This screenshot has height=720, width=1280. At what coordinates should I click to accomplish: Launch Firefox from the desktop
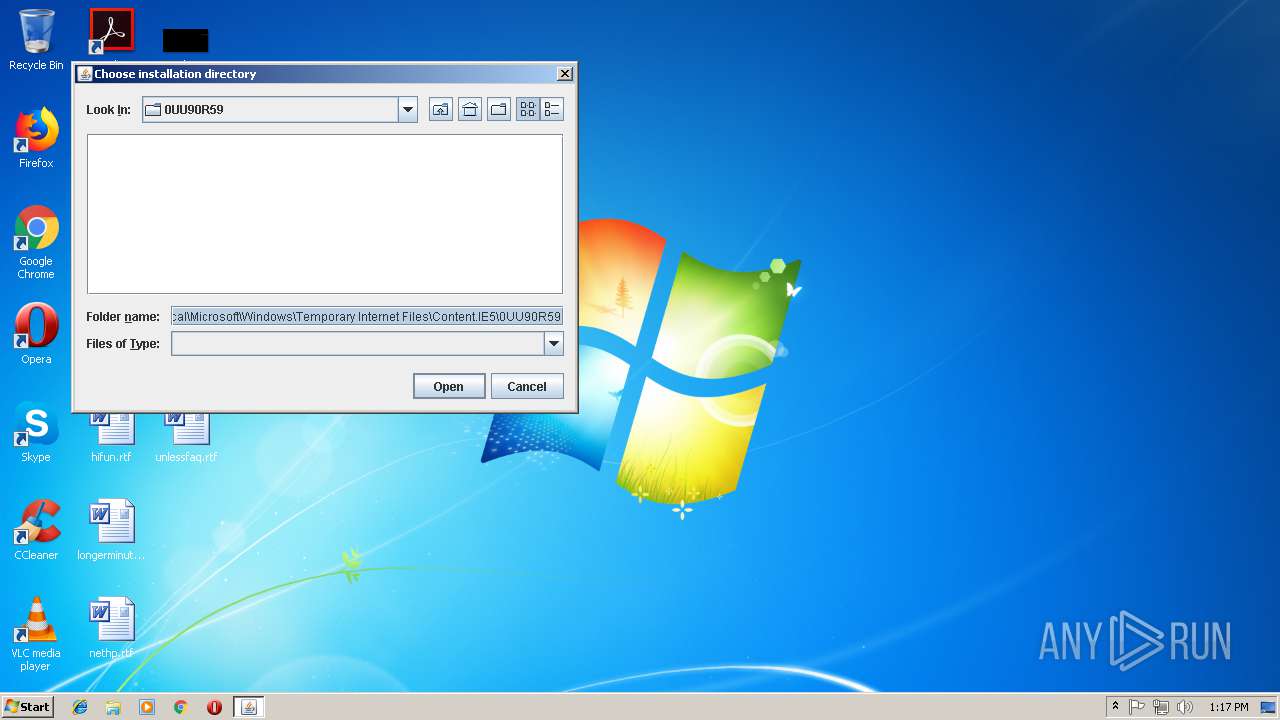(36, 138)
